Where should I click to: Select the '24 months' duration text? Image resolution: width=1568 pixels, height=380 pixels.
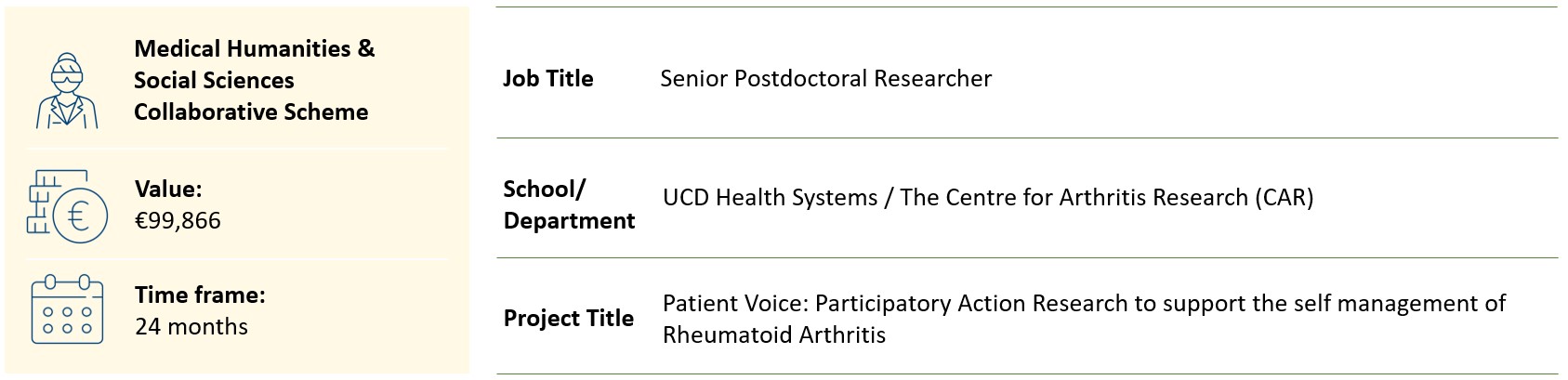coord(191,326)
